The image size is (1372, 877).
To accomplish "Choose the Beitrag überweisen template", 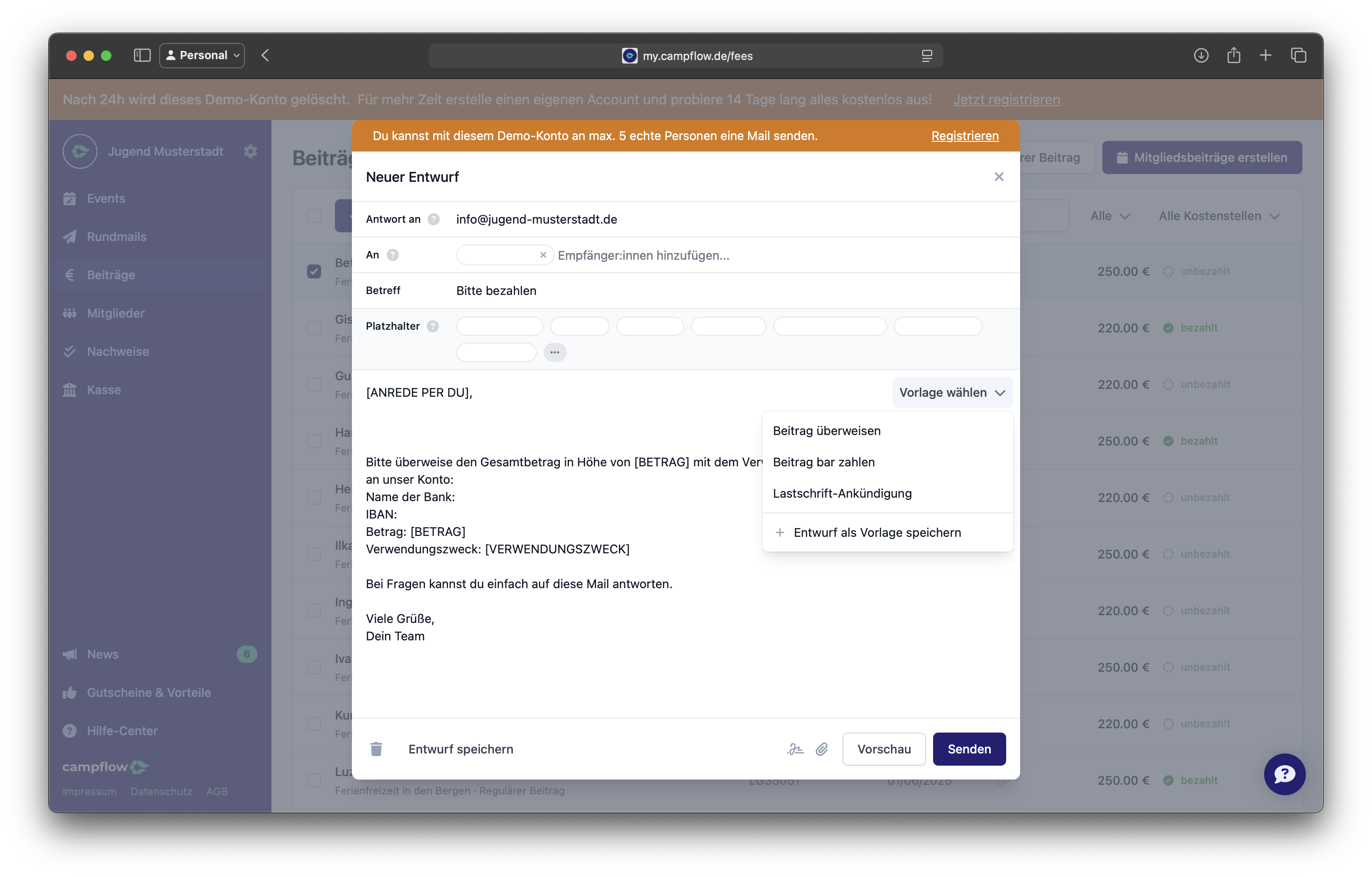I will (887, 431).
